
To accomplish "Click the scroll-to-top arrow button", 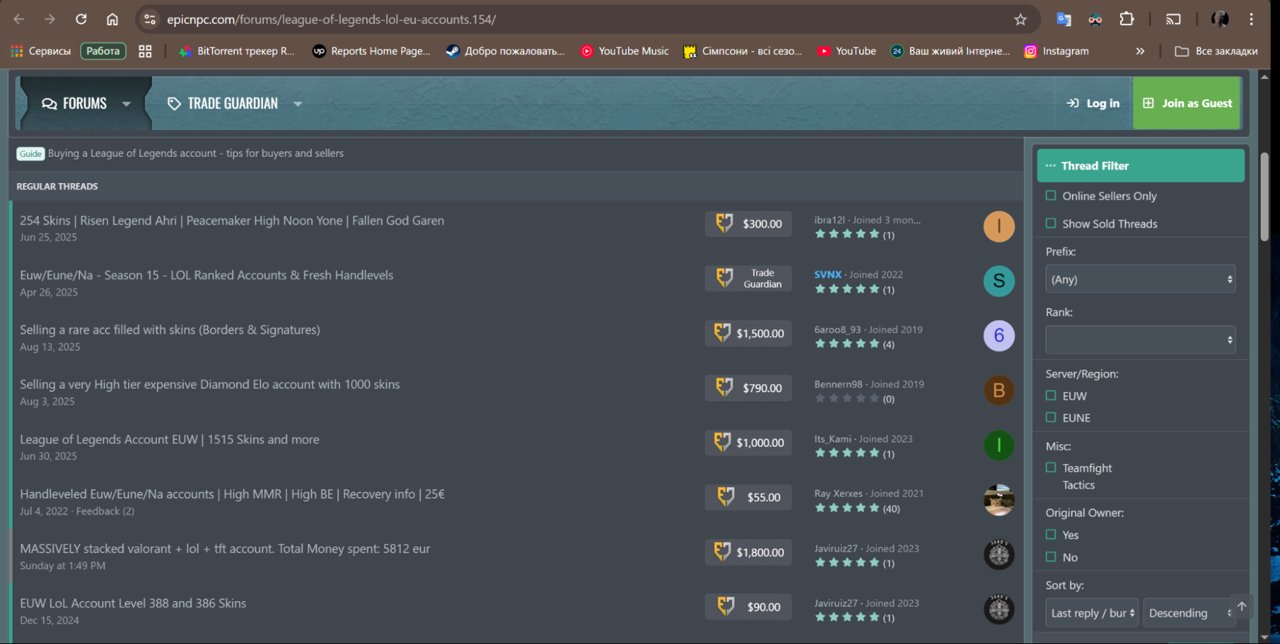I will (1241, 606).
